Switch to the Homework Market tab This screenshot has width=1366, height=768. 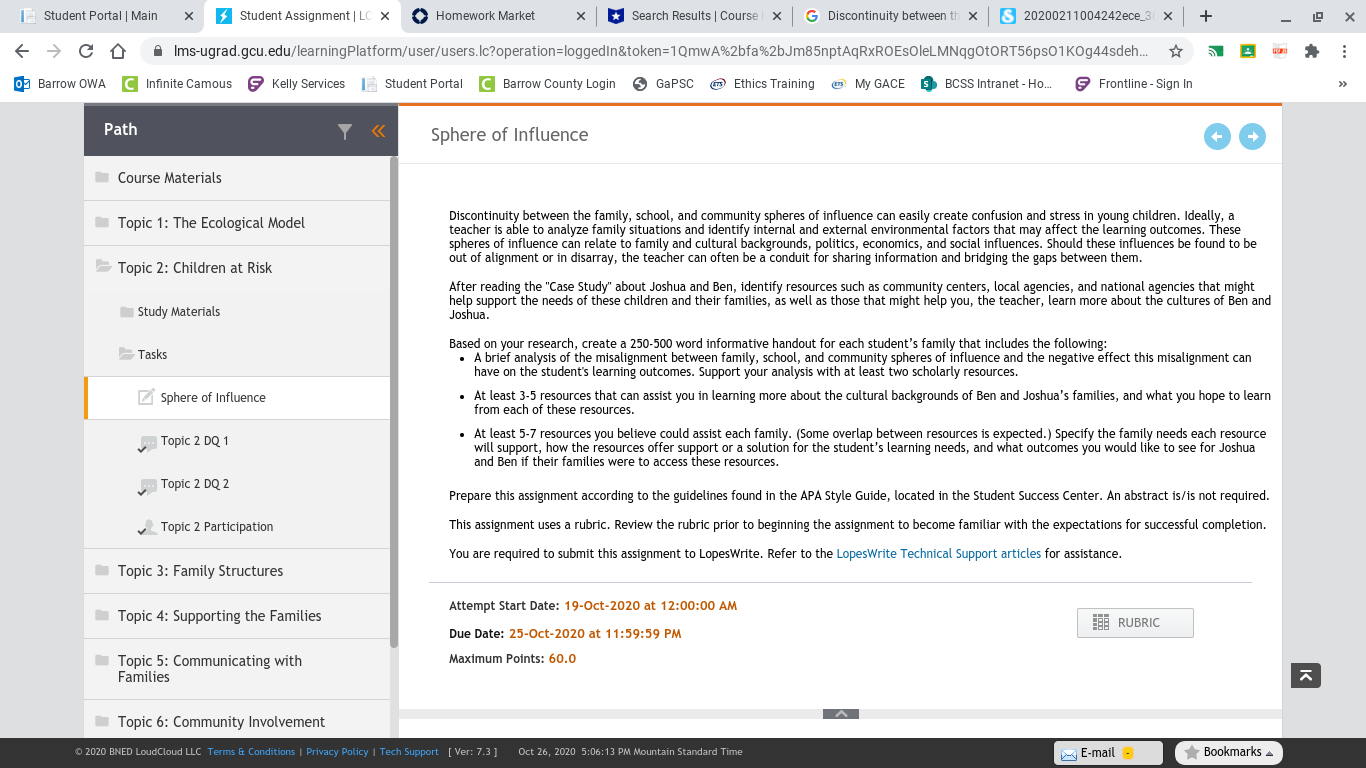(x=497, y=16)
